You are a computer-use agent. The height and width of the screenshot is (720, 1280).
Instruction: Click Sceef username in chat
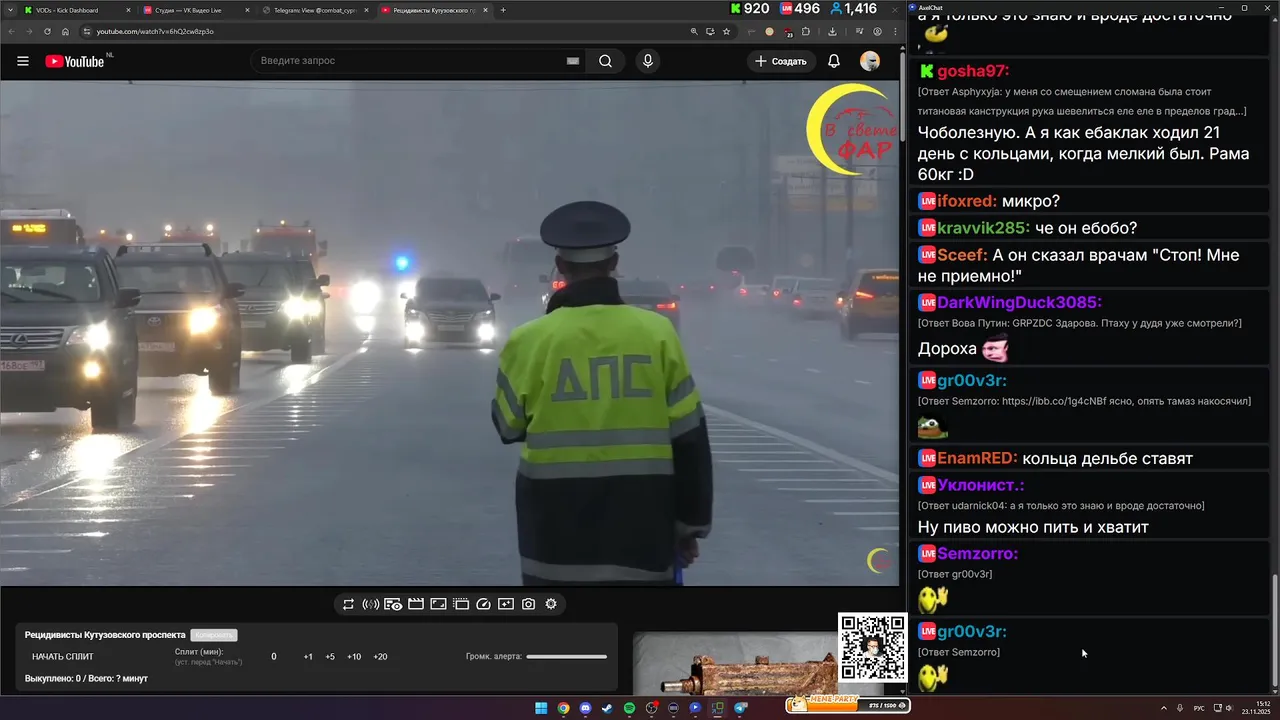[x=962, y=255]
